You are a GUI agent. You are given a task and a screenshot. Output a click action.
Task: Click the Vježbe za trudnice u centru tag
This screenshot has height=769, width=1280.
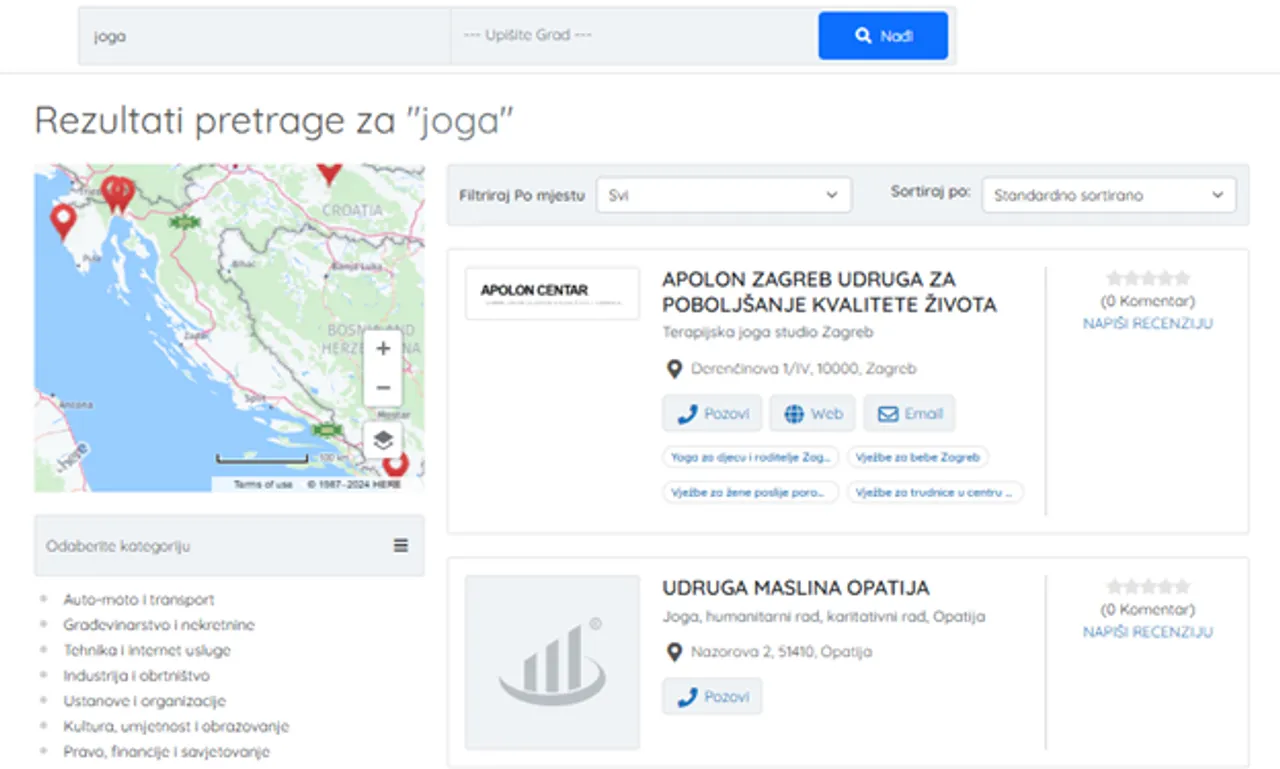click(935, 492)
